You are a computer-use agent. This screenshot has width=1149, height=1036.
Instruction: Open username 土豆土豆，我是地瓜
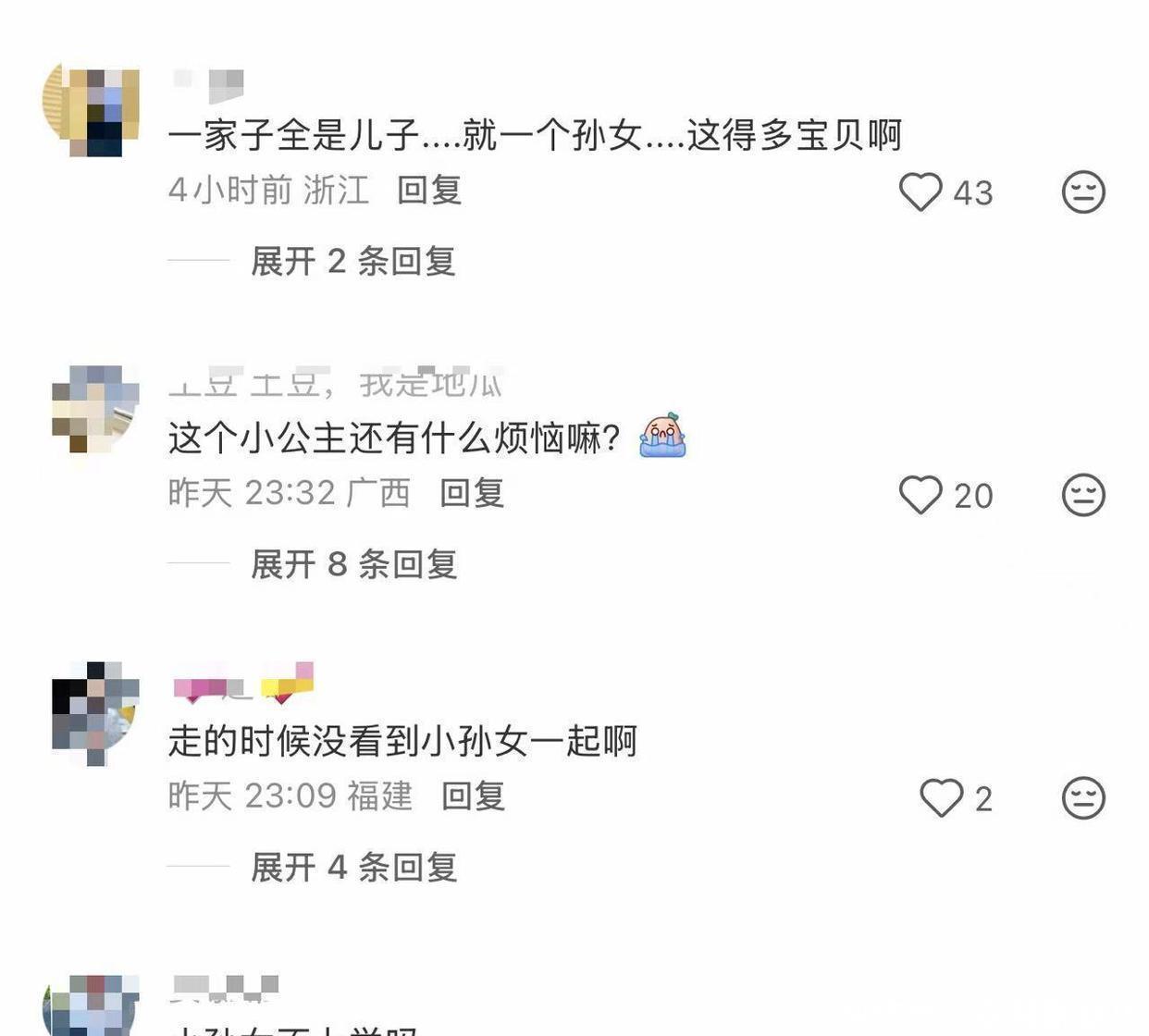coord(335,382)
